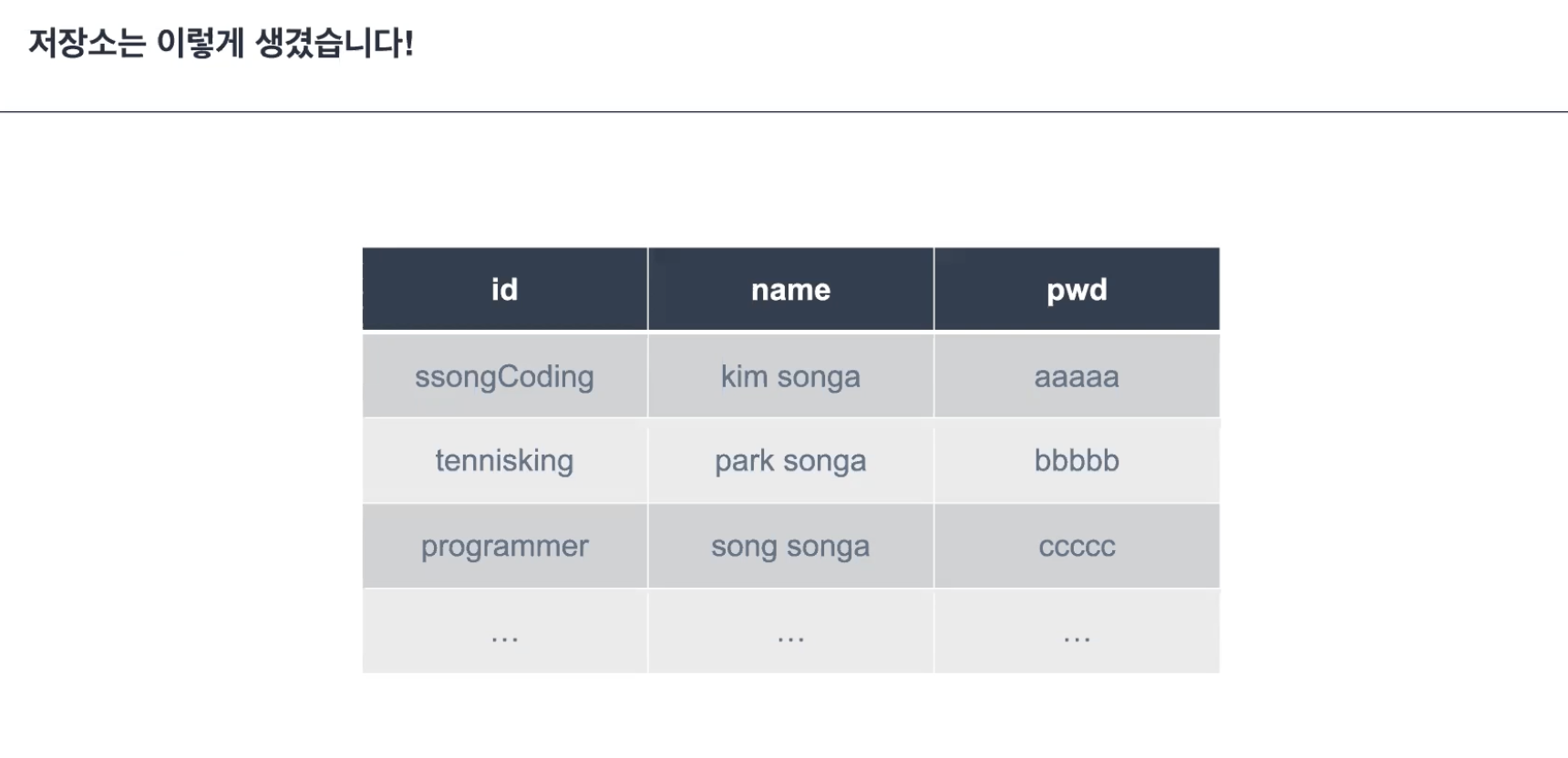
Task: Click the word '생겼습니다!' in the heading
Action: (334, 43)
